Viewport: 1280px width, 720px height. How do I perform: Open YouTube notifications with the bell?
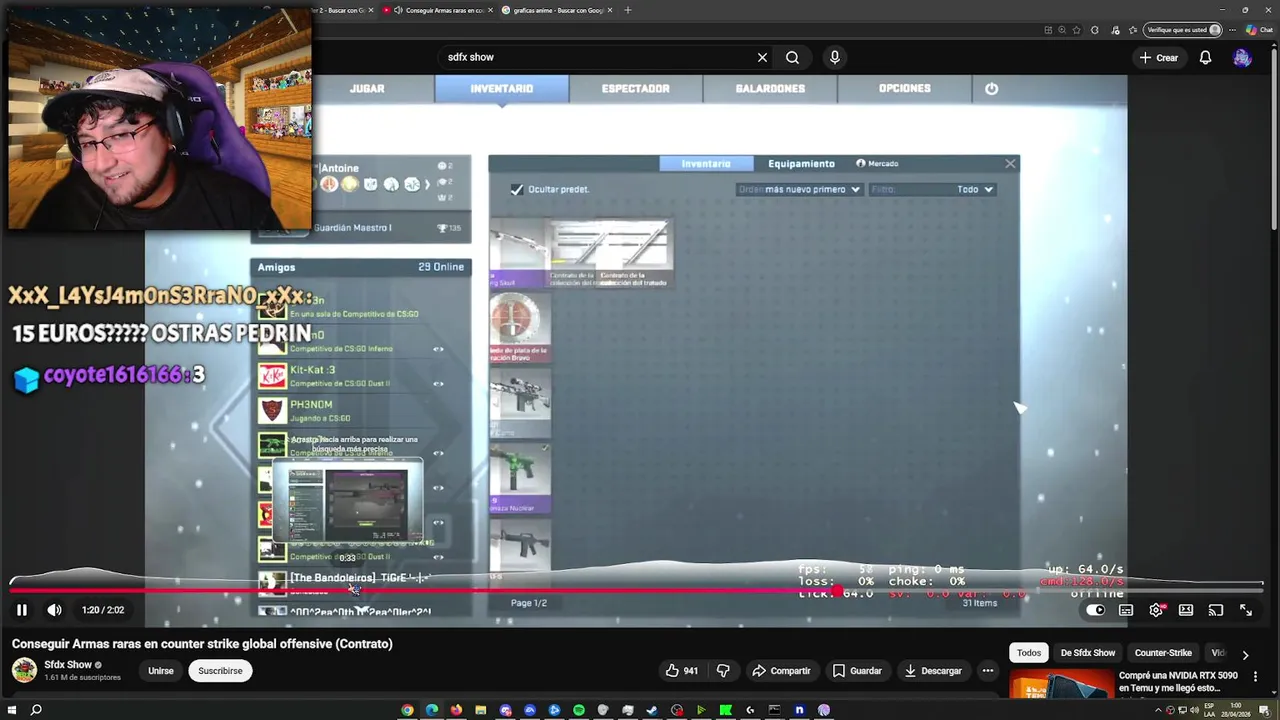(x=1205, y=58)
